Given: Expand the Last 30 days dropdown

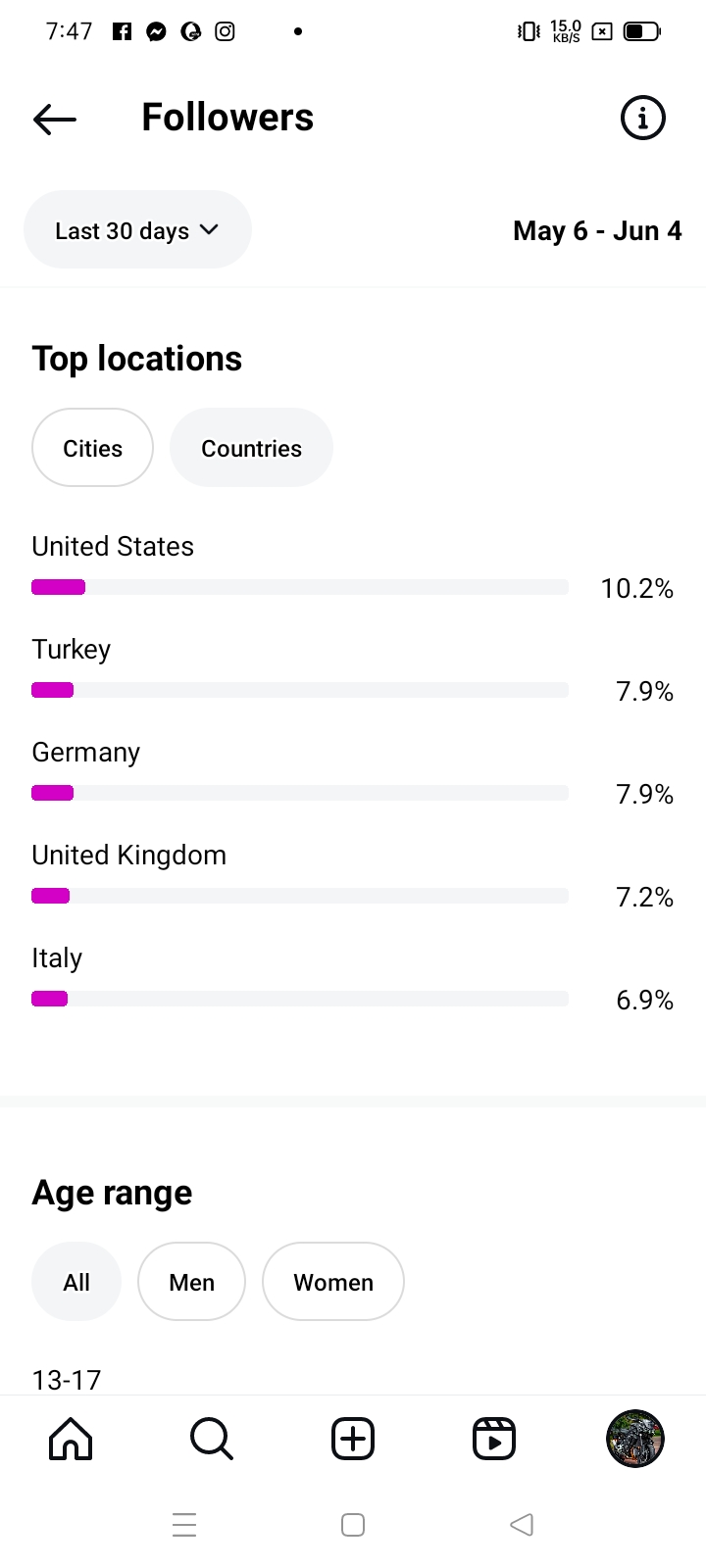Looking at the screenshot, I should (x=137, y=230).
